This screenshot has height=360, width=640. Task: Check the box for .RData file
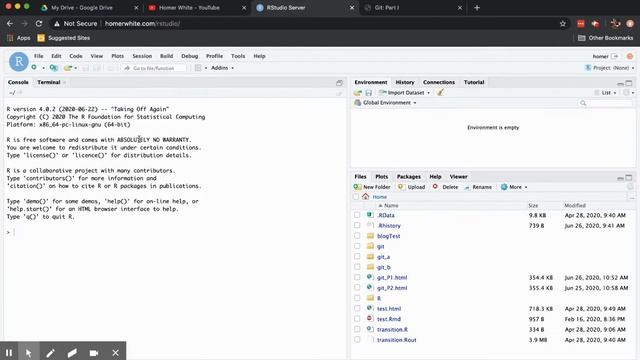(357, 215)
